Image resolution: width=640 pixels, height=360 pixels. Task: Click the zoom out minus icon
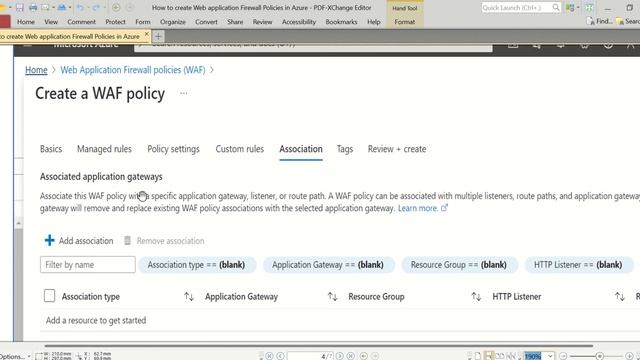[563, 356]
